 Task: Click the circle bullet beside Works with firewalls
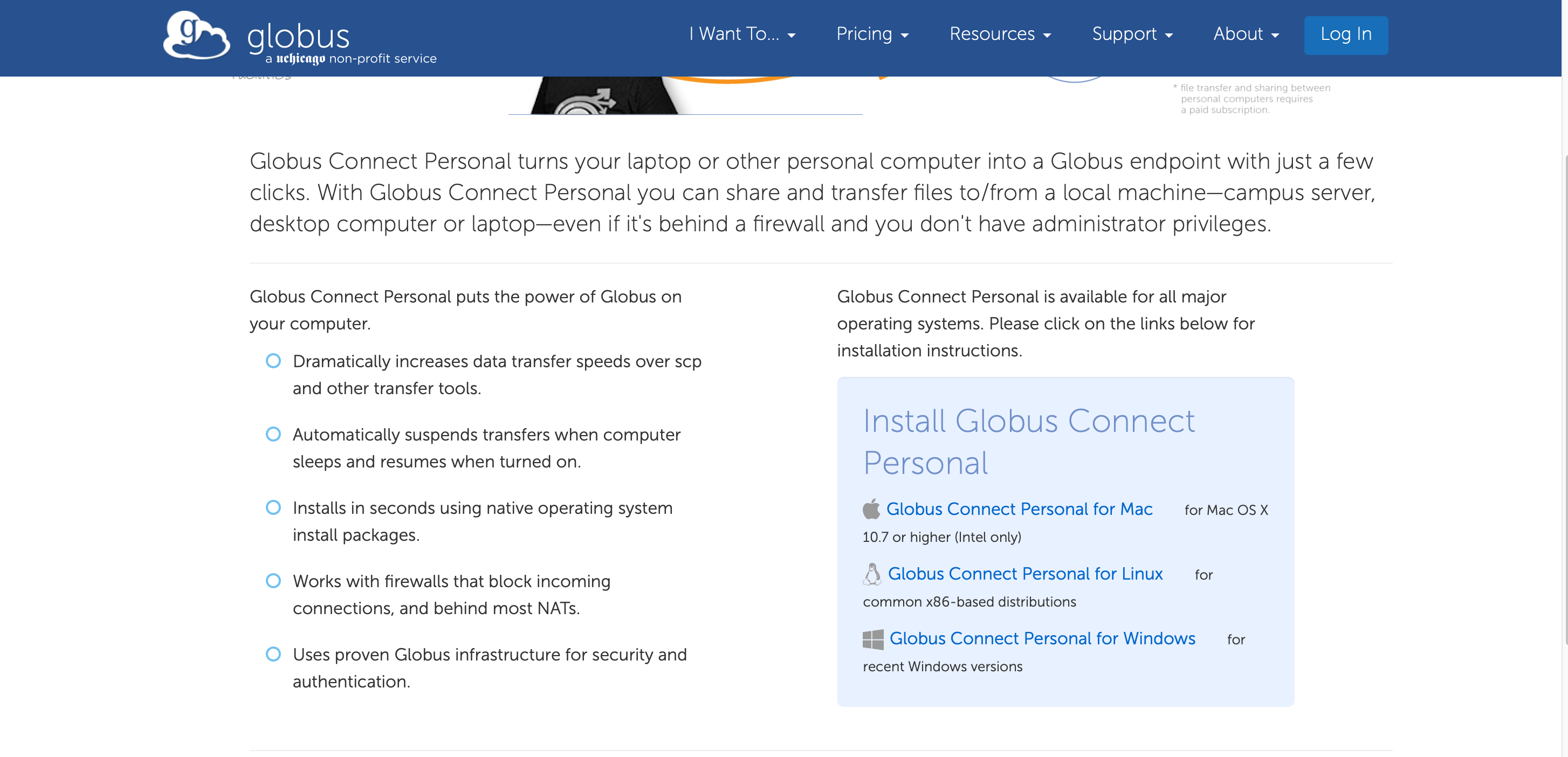tap(273, 581)
